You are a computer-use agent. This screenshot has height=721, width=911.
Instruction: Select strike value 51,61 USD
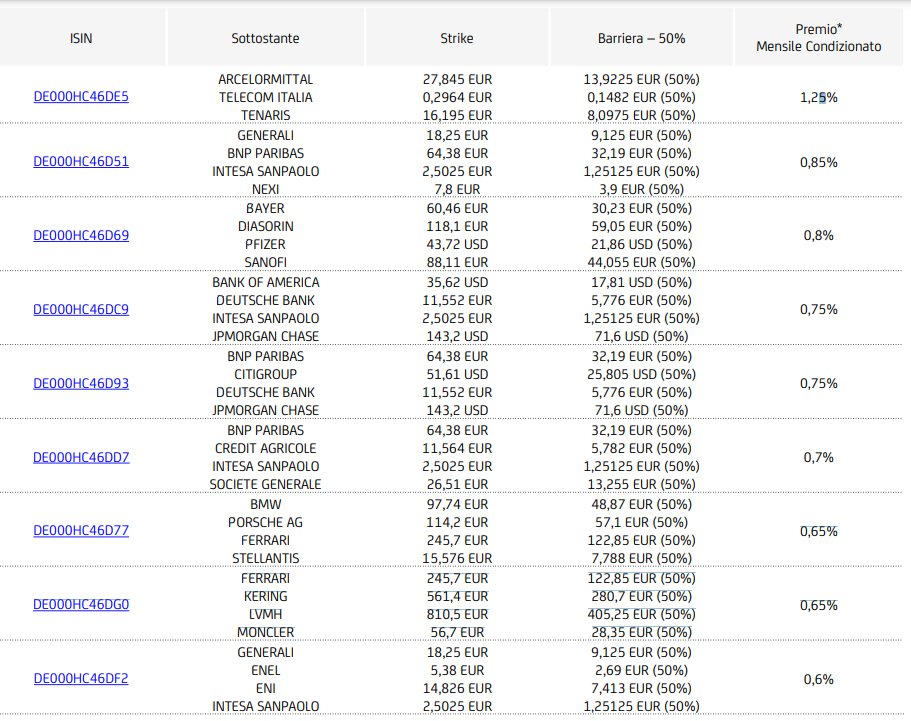[457, 374]
